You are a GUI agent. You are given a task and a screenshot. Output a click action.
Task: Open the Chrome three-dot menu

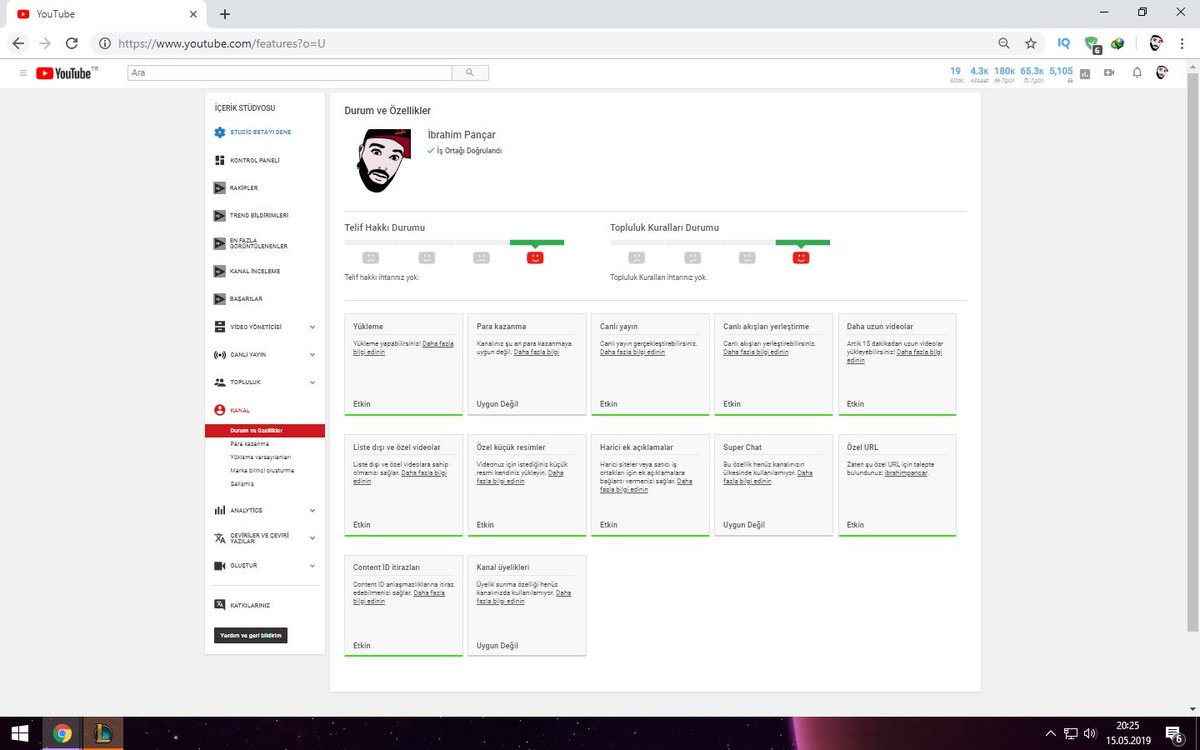1183,44
